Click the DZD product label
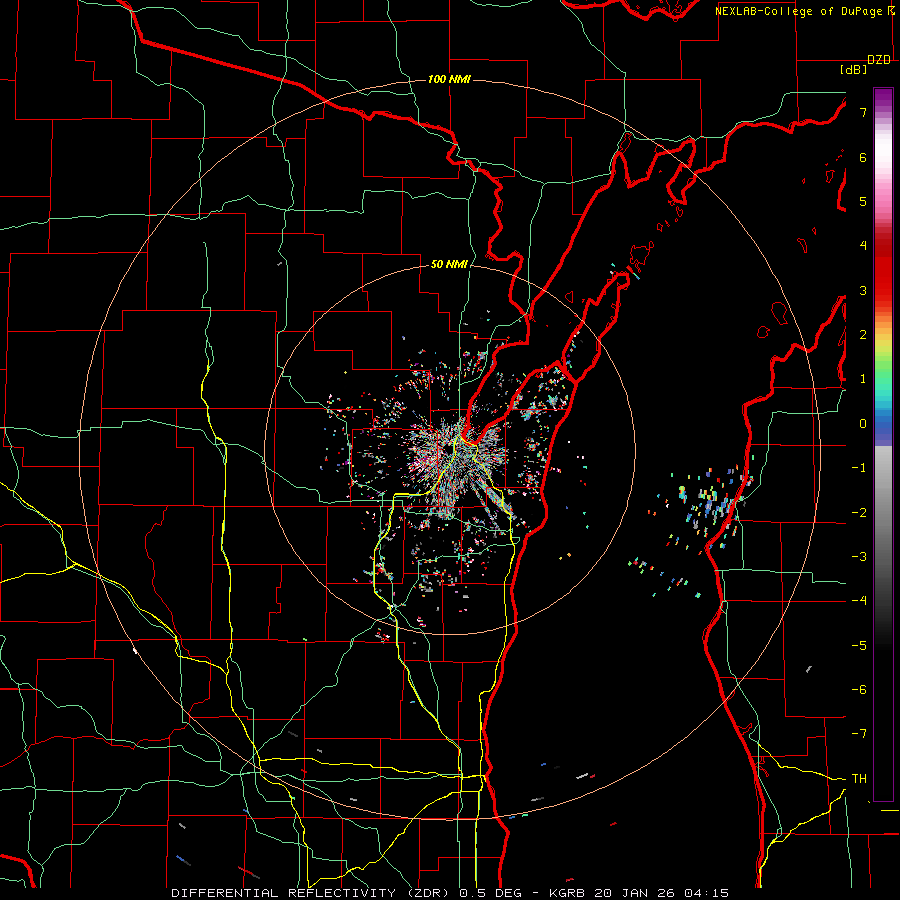This screenshot has height=900, width=900. tap(879, 60)
